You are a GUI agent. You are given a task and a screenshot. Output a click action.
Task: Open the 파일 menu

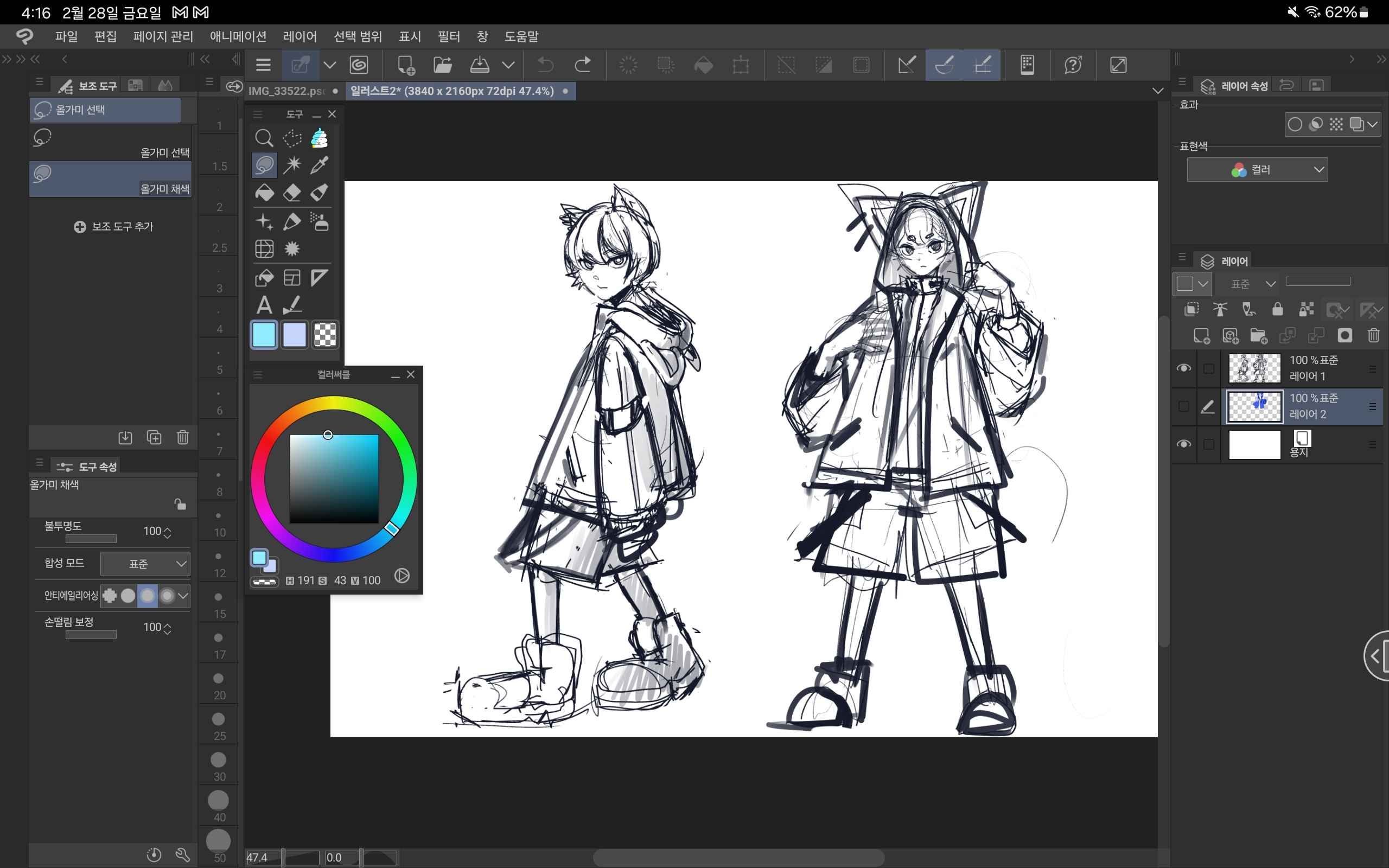click(x=66, y=36)
